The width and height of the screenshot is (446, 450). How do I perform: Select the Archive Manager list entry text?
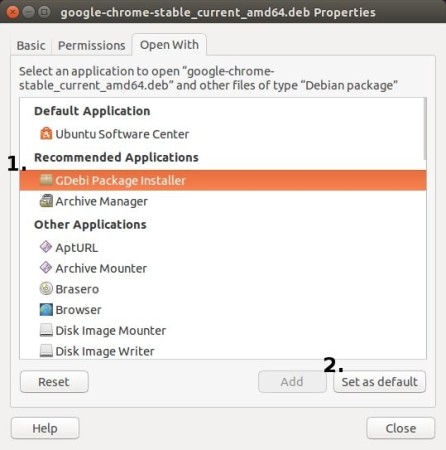click(x=101, y=201)
